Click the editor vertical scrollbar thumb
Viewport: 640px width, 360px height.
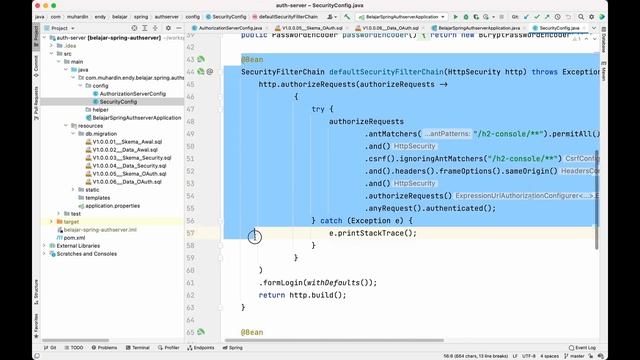click(596, 200)
